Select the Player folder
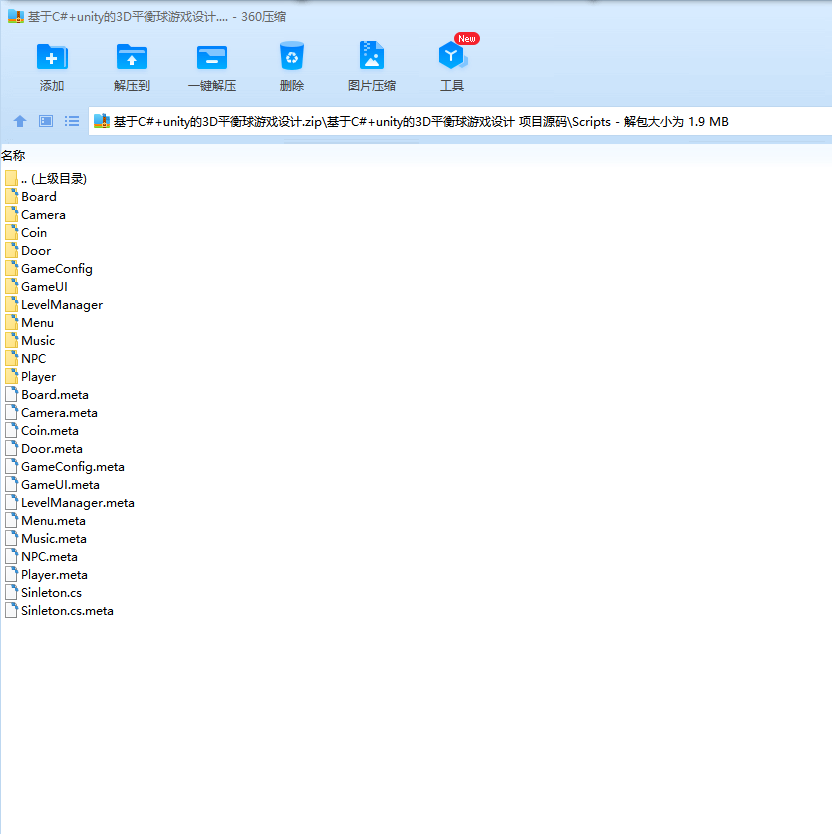Viewport: 832px width, 834px height. tap(30, 377)
